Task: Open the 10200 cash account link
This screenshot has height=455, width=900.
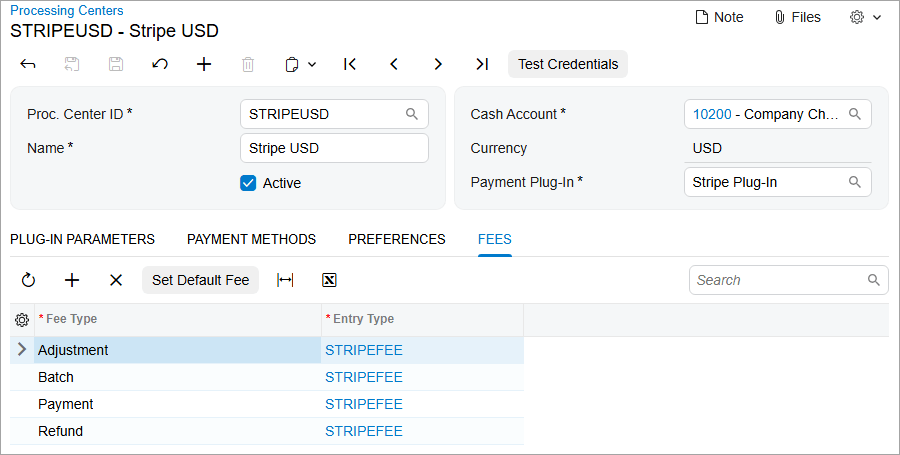Action: tap(712, 114)
